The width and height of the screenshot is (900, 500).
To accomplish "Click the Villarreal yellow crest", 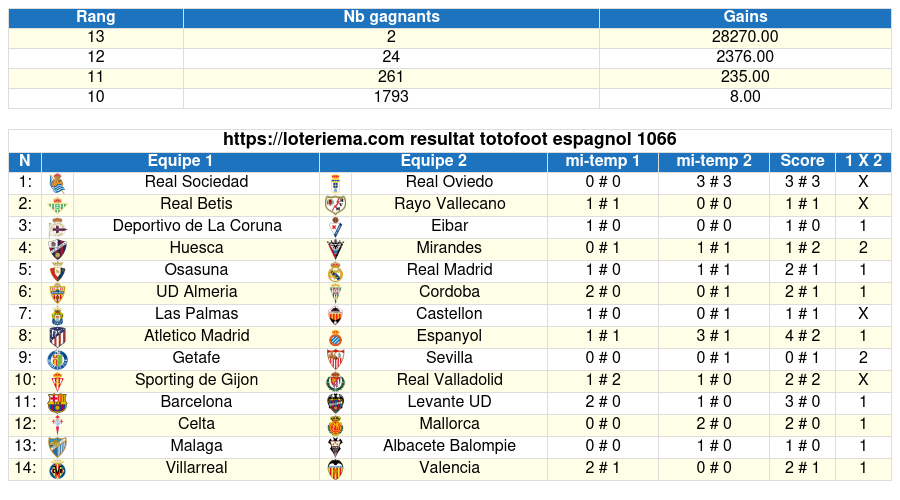I will click(x=57, y=469).
